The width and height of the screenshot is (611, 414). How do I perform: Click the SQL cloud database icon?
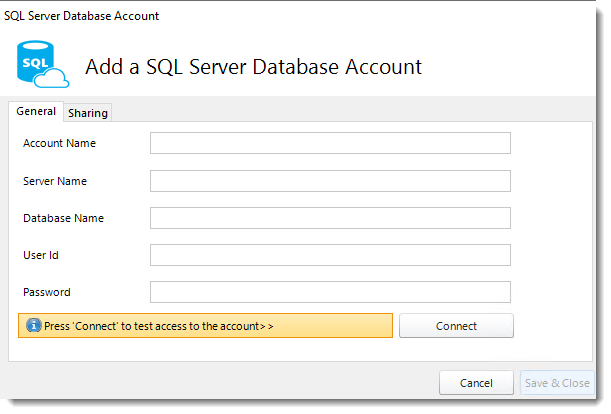click(x=43, y=64)
